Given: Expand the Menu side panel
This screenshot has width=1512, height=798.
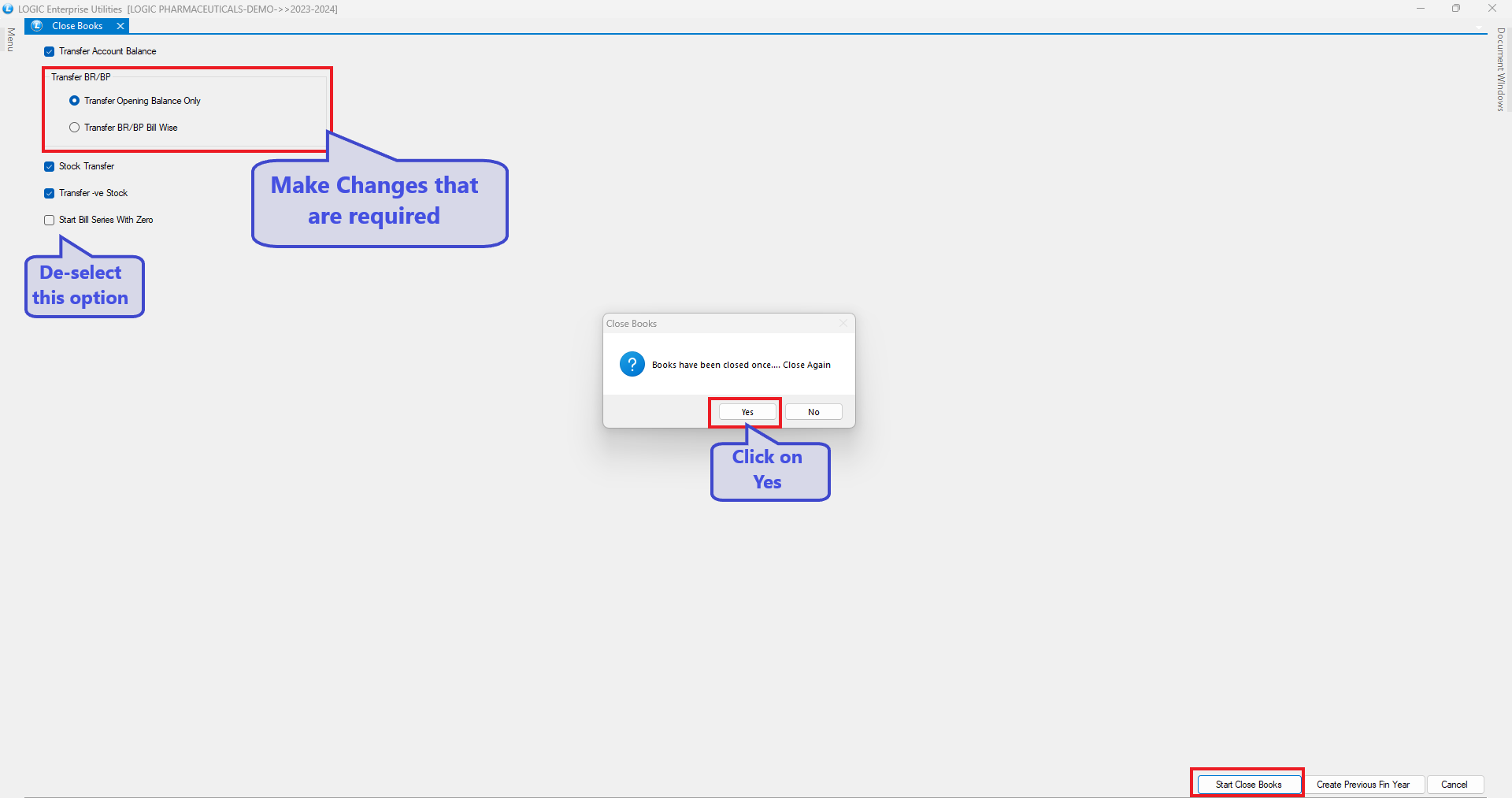Looking at the screenshot, I should [x=10, y=39].
